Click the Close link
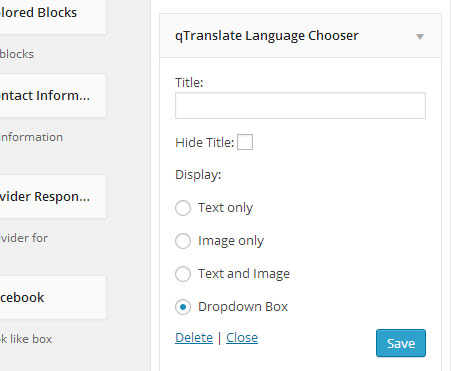 [242, 338]
